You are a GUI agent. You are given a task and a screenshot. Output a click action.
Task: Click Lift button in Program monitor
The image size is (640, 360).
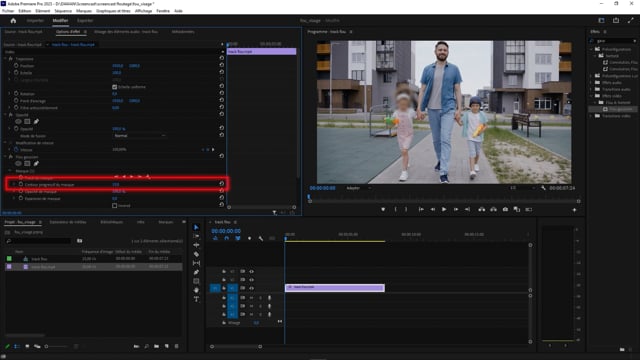tap(482, 209)
